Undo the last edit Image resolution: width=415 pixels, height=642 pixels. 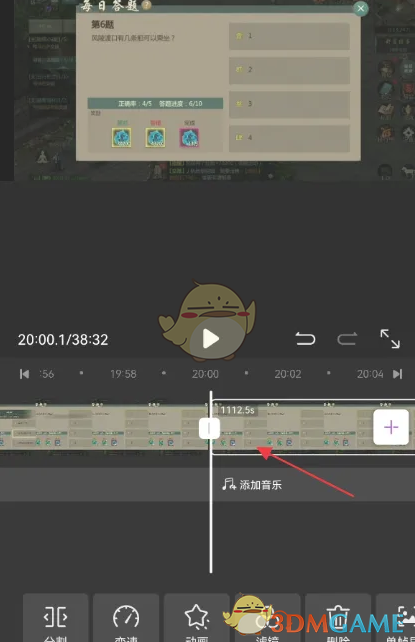pyautogui.click(x=305, y=339)
